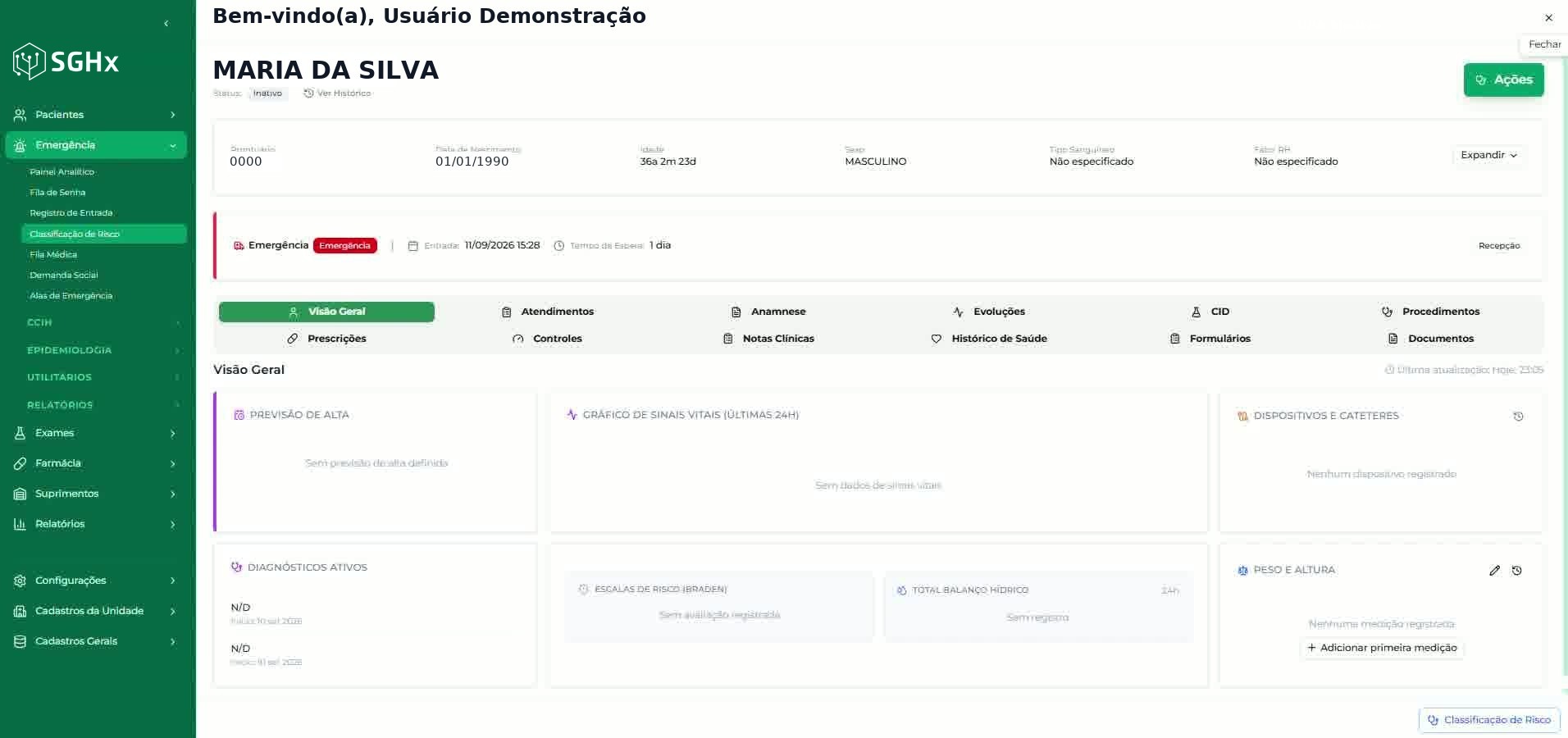The height and width of the screenshot is (738, 1568).
Task: Click the Previsão de Alta calendar icon
Action: (x=239, y=415)
